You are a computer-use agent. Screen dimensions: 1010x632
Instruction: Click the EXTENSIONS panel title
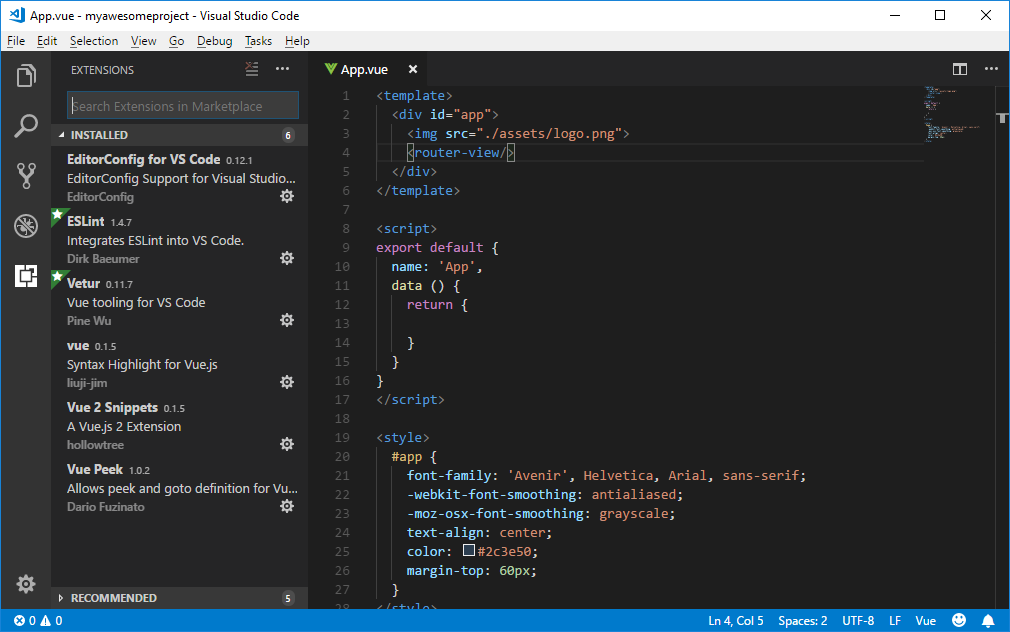coord(102,70)
